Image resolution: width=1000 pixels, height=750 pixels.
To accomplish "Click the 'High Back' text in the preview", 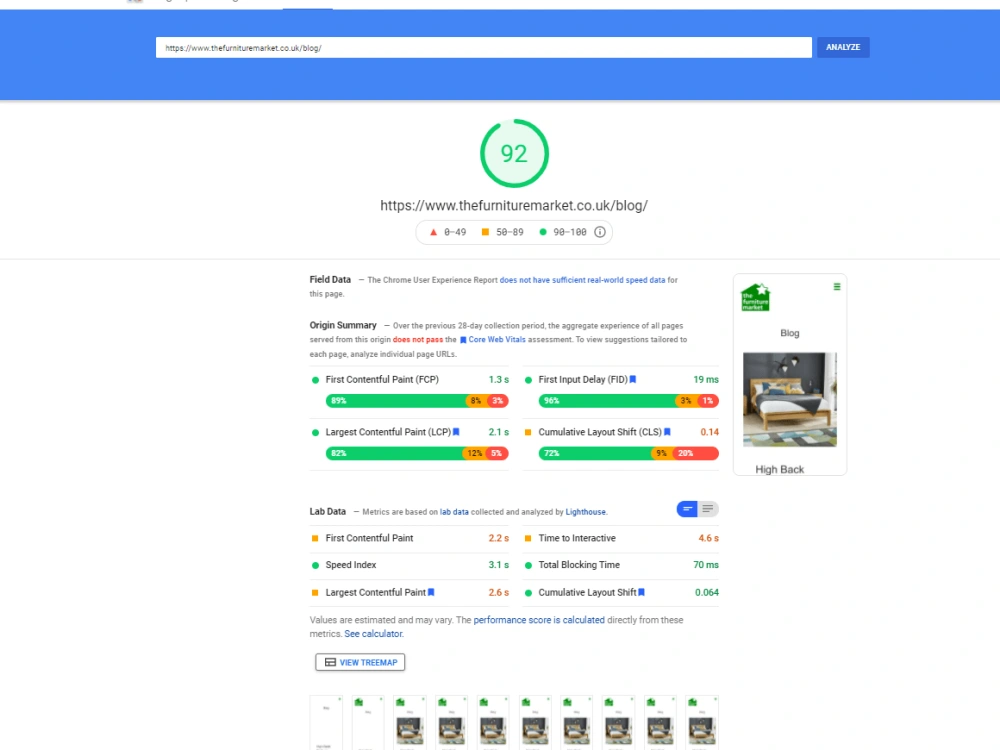I will click(x=779, y=469).
